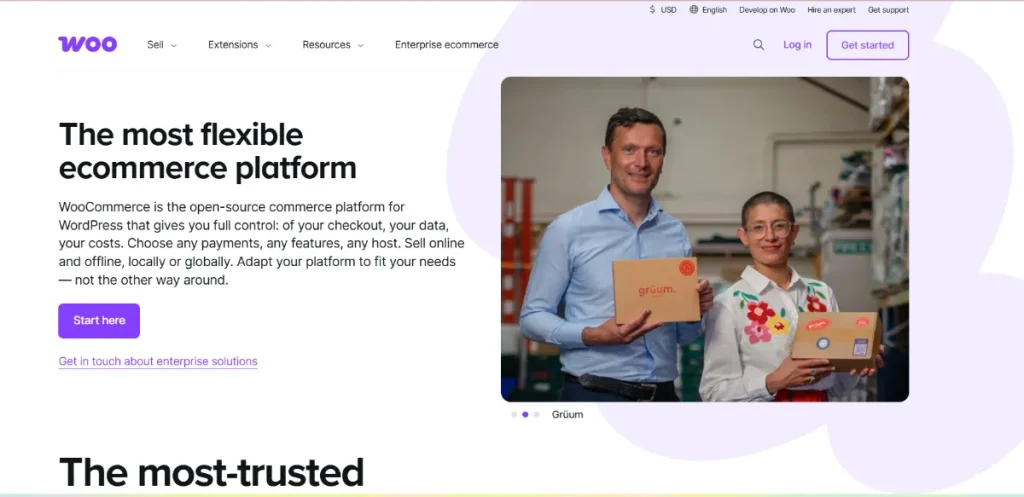Screen dimensions: 1024x497
Task: Expand the Extensions dropdown
Action: click(x=239, y=45)
